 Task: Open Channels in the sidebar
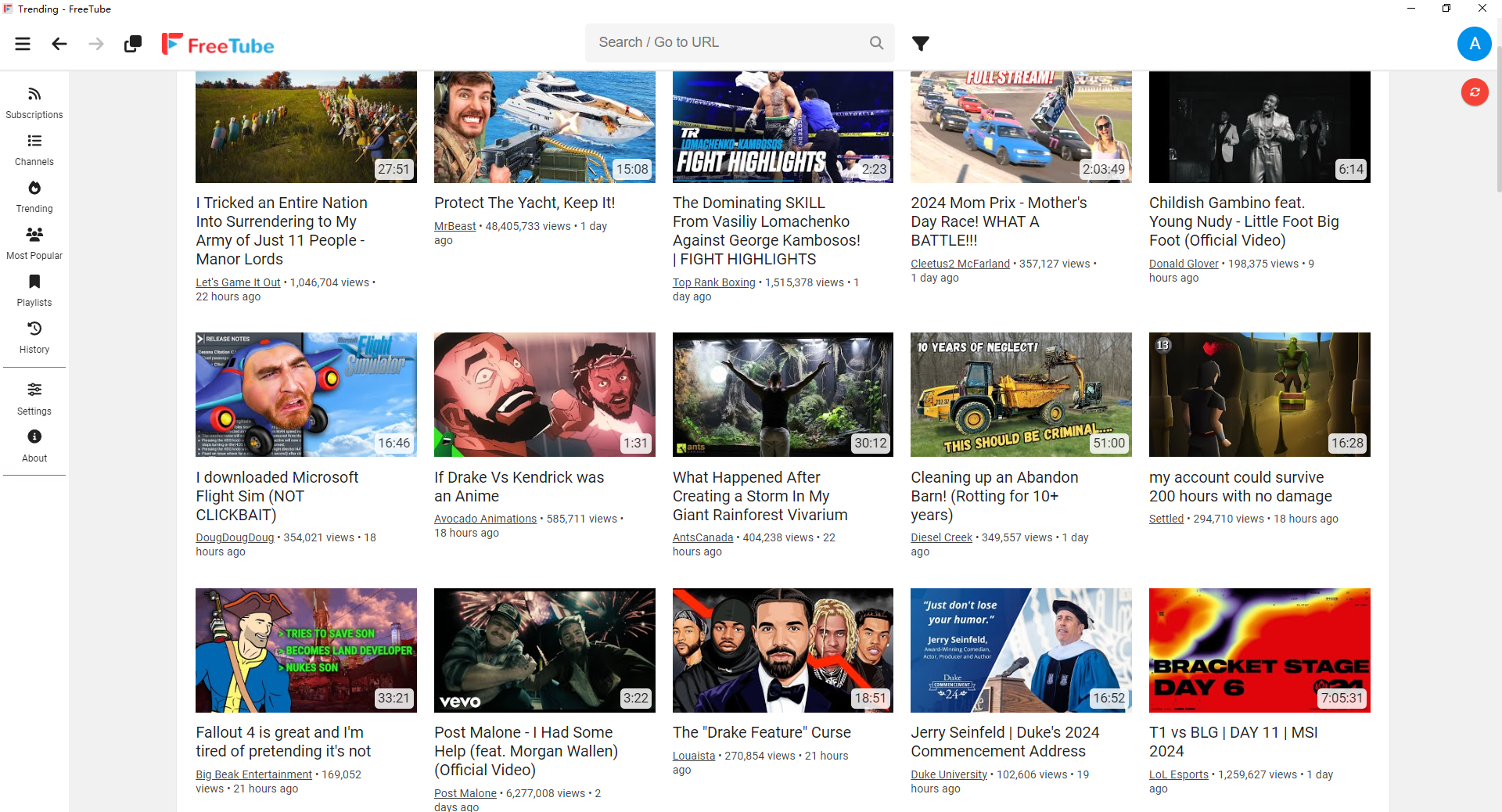(x=34, y=150)
